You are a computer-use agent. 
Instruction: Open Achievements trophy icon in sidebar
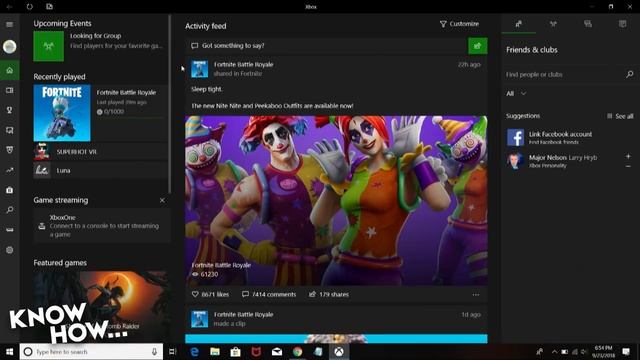coord(9,110)
